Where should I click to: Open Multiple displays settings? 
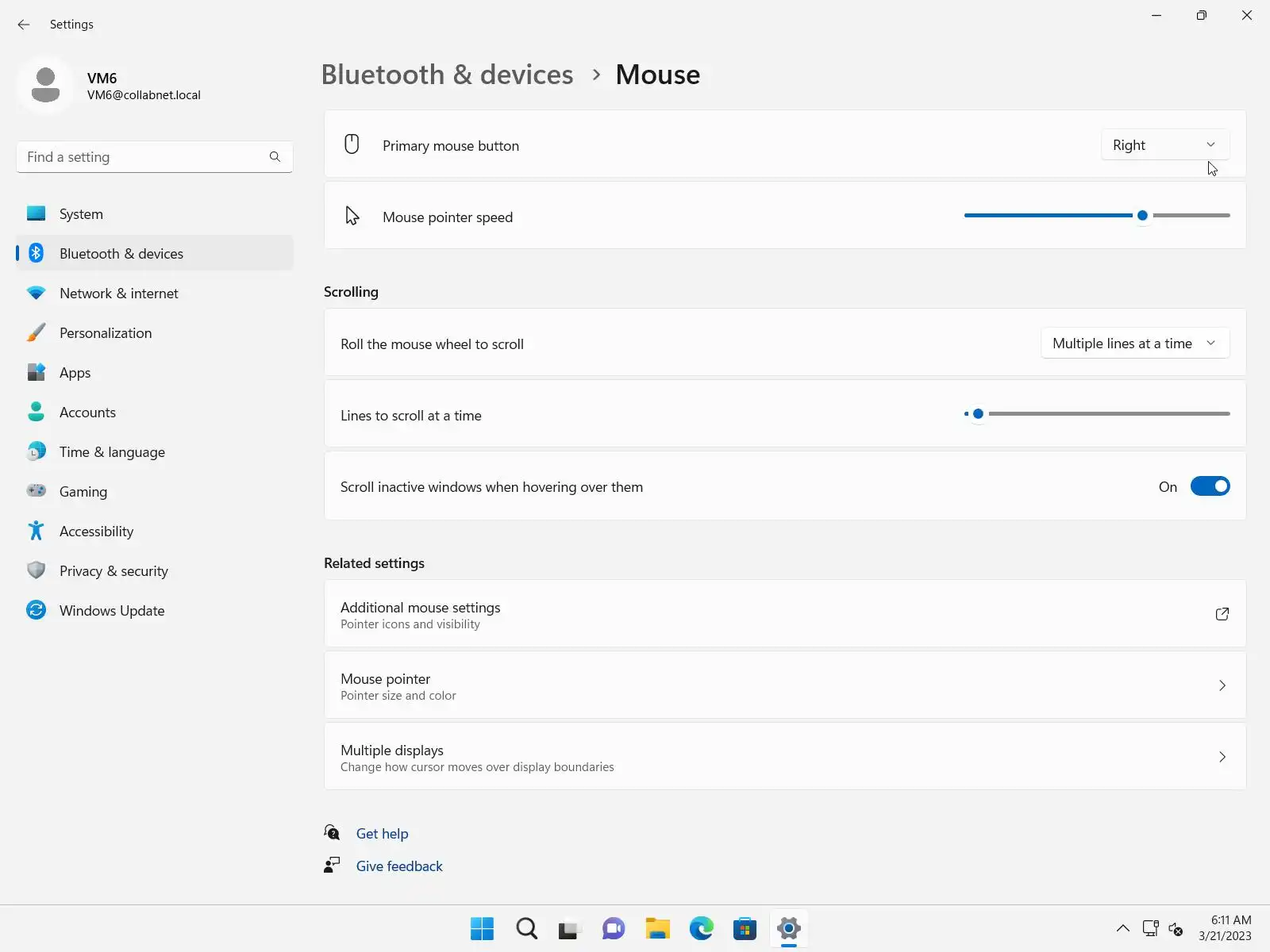785,757
